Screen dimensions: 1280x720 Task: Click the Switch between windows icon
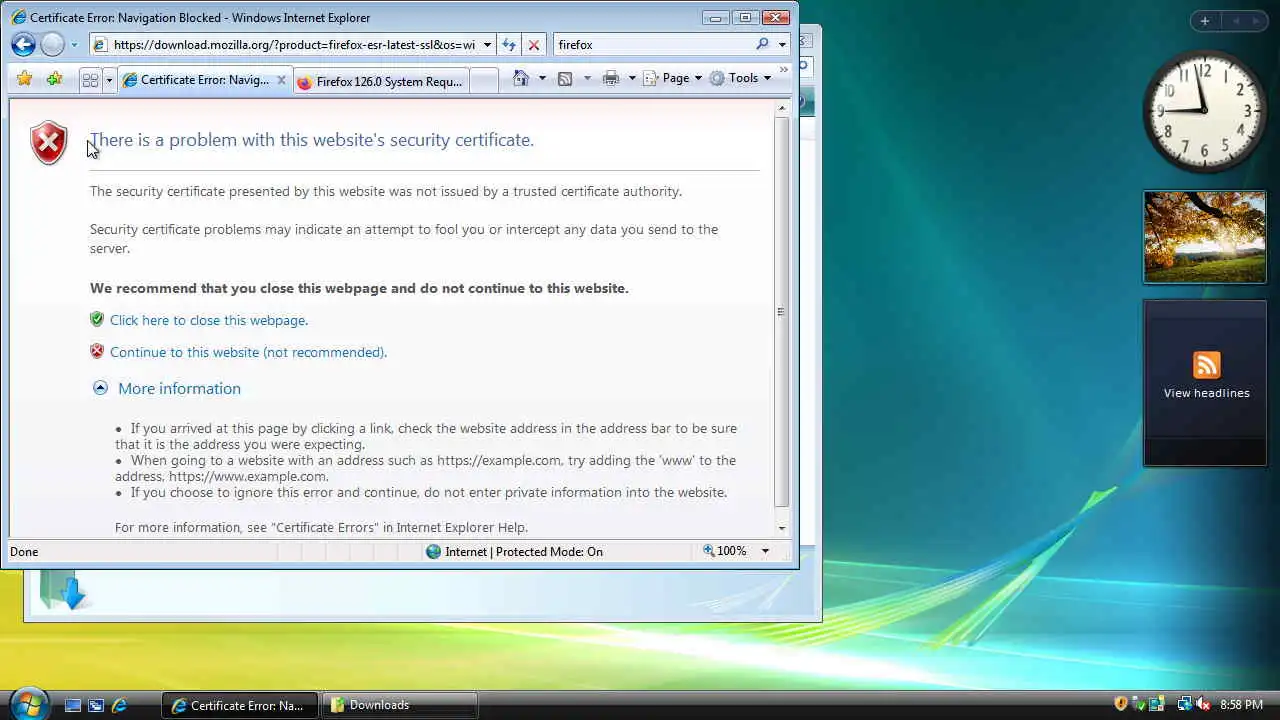coord(96,705)
